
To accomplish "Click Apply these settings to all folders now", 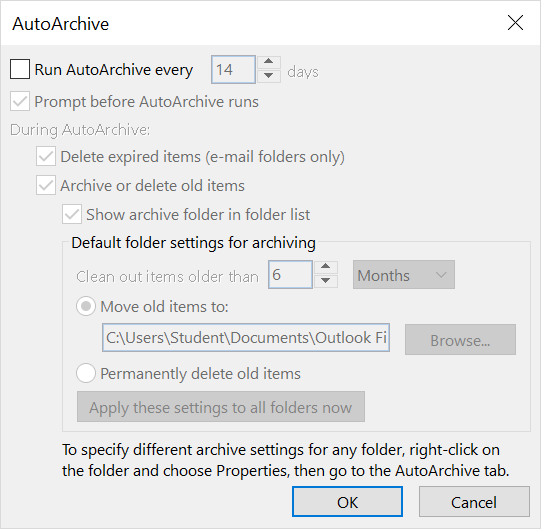I will [221, 406].
